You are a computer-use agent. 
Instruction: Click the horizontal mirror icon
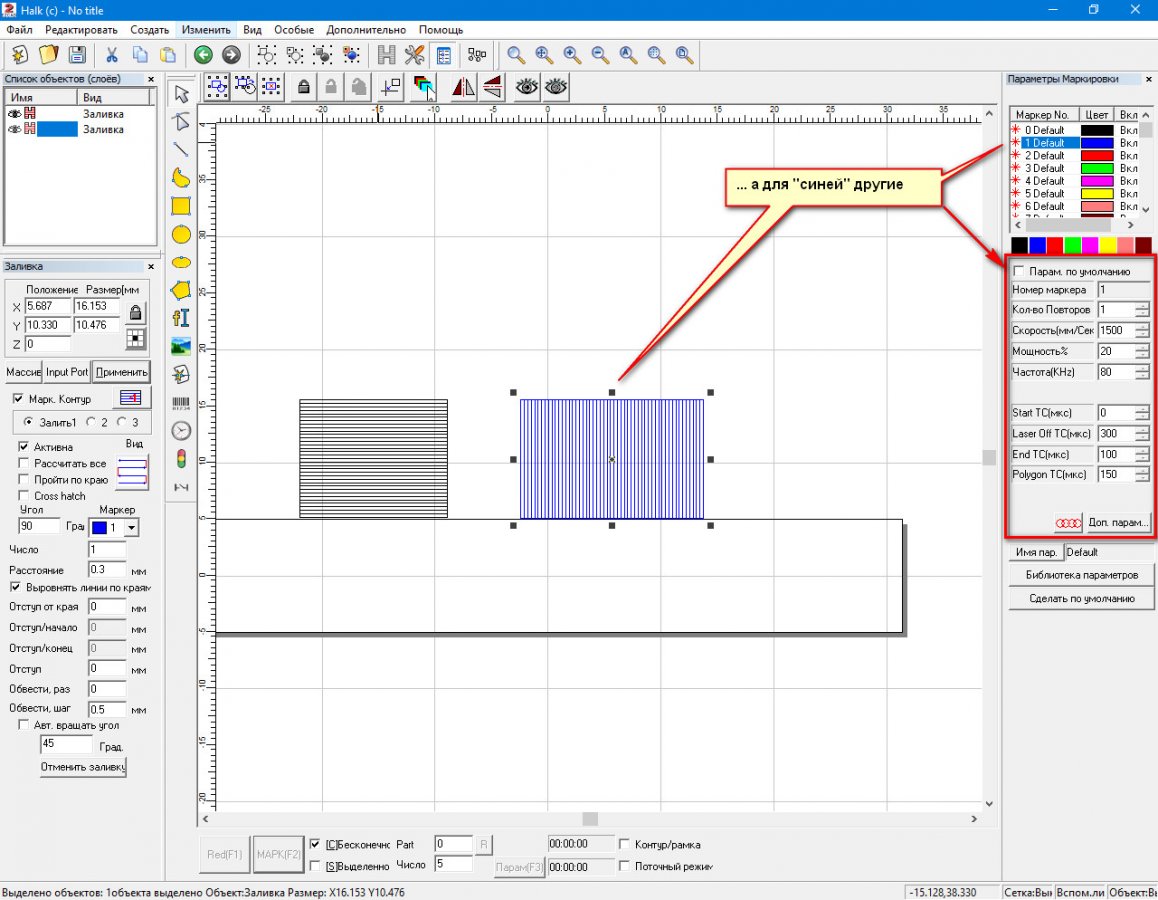coord(463,87)
